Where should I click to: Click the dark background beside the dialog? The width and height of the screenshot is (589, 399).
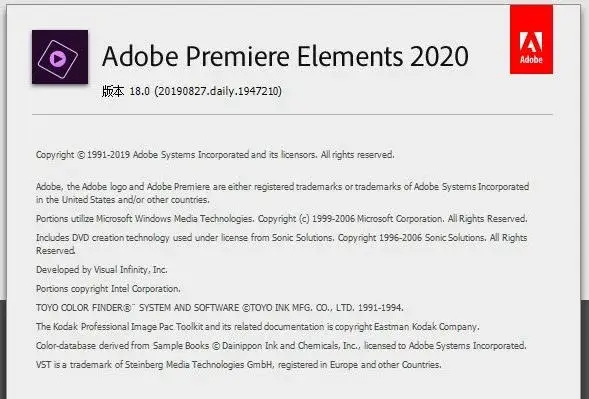pos(585,349)
